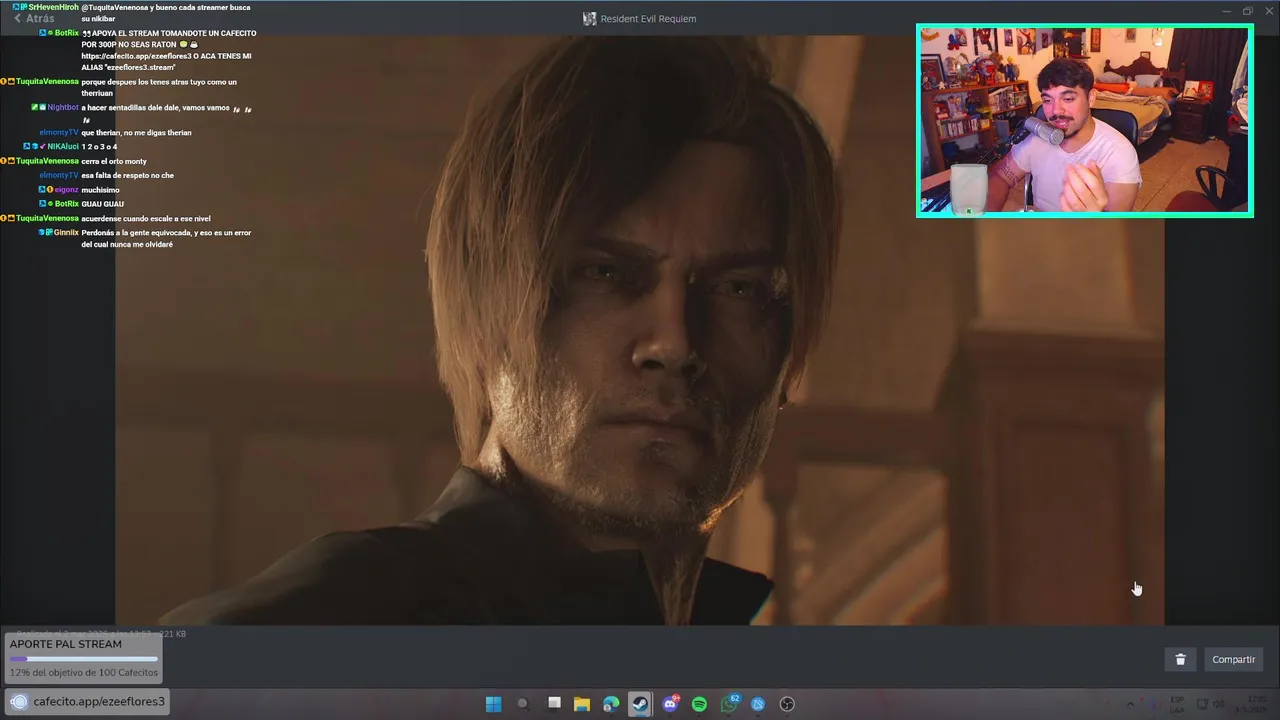Click elmontyTV next to 'que therian'
This screenshot has height=720, width=1280.
[x=59, y=132]
